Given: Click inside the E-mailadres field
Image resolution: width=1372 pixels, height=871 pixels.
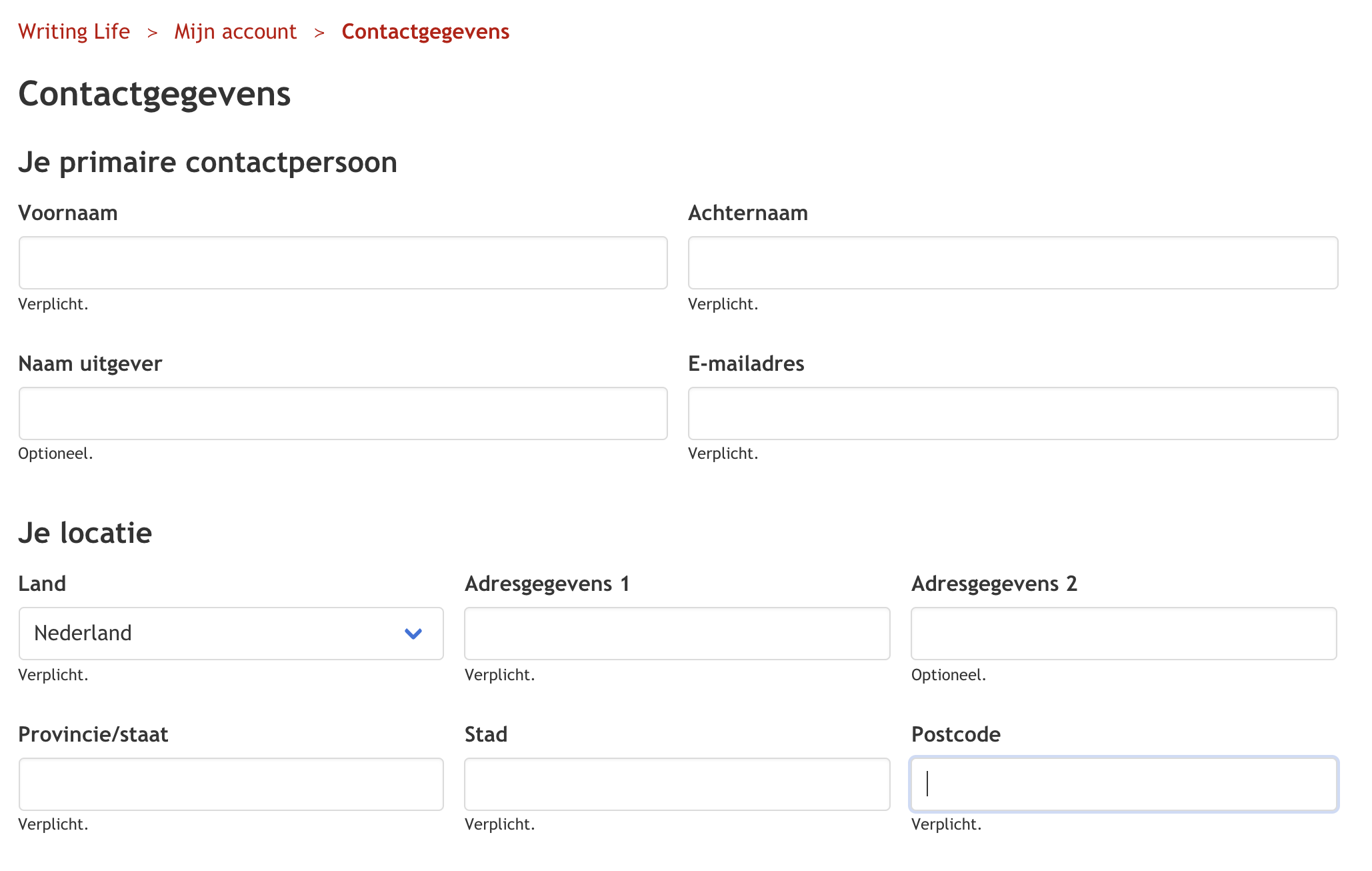Looking at the screenshot, I should point(1012,413).
